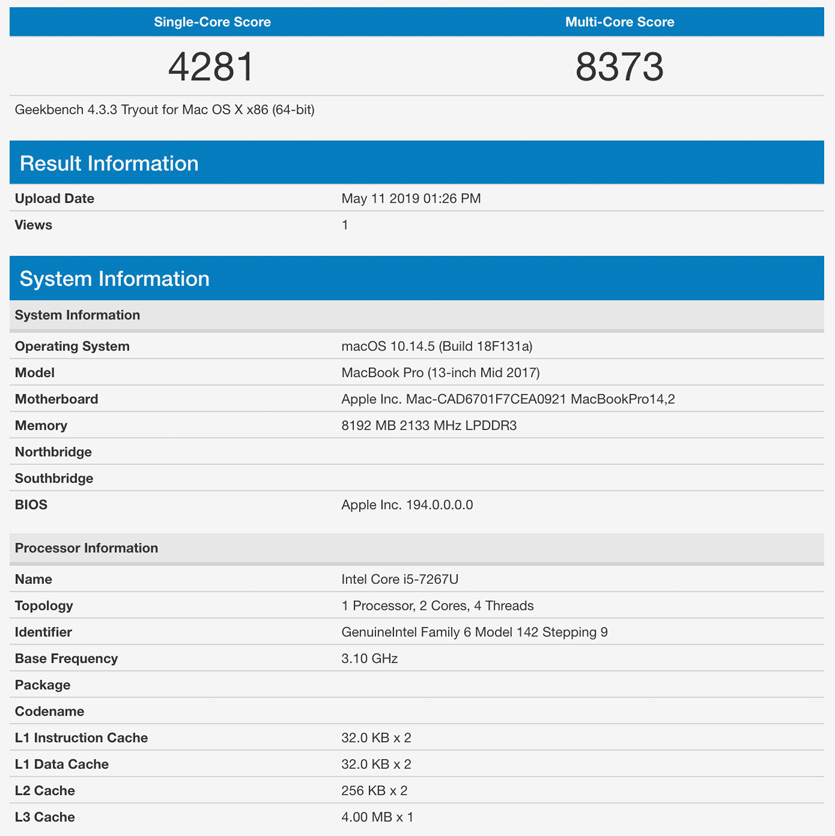Click the Geekbench 4.3.3 Tryout version line
835x836 pixels.
[x=164, y=110]
